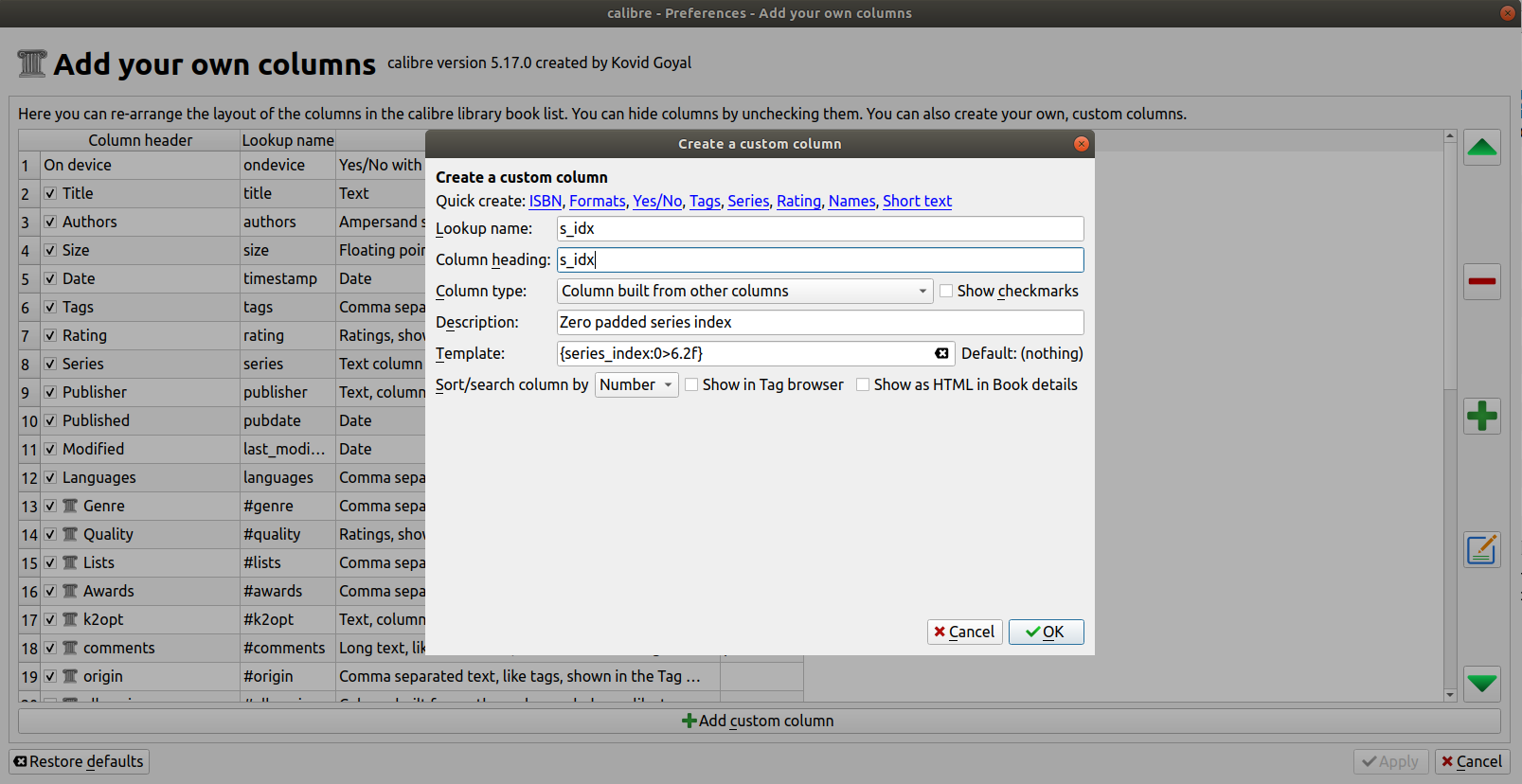1522x784 pixels.
Task: Click the Lists custom column icon
Action: pyautogui.click(x=70, y=562)
